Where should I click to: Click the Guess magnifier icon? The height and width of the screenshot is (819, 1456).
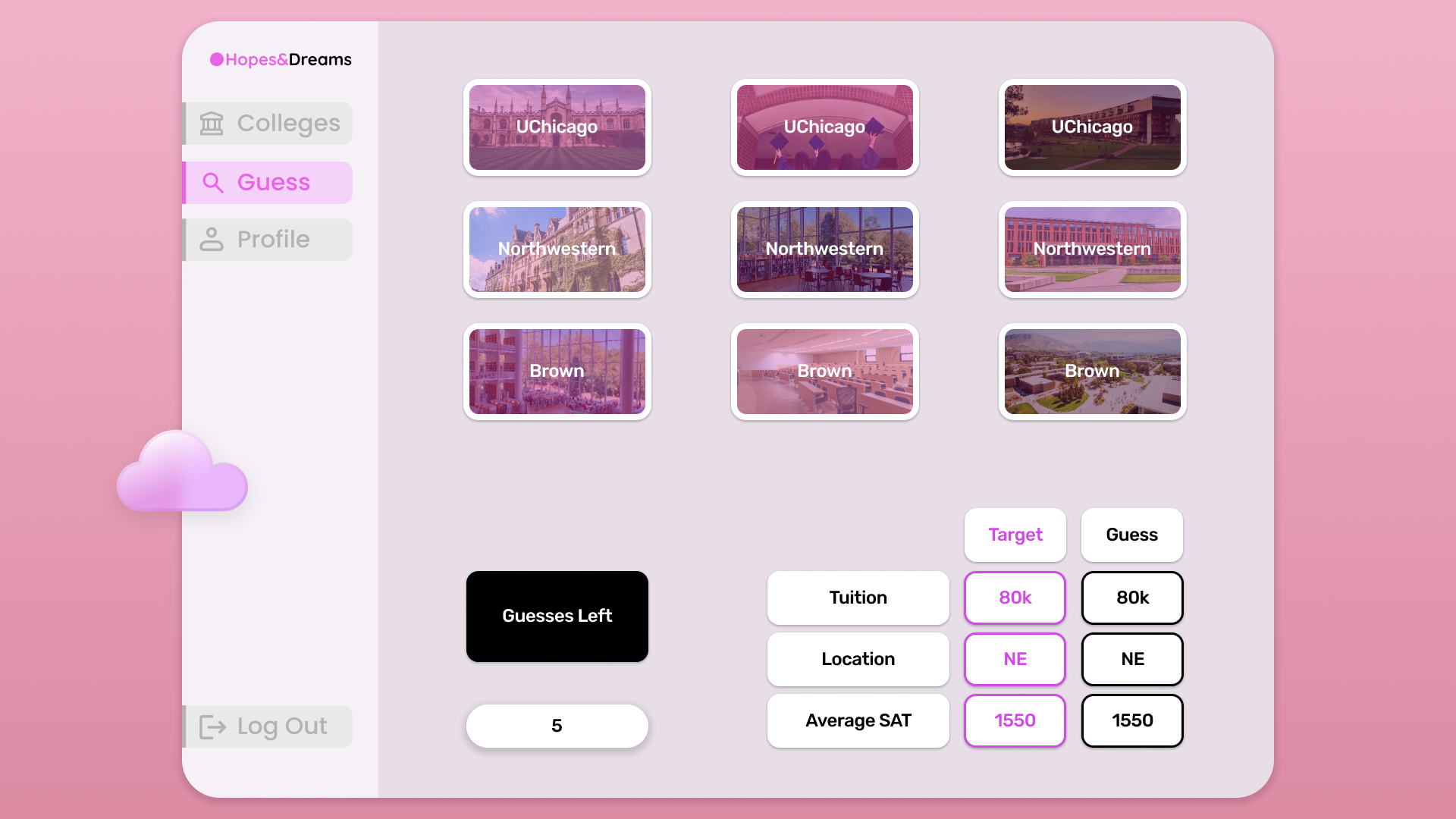(213, 183)
